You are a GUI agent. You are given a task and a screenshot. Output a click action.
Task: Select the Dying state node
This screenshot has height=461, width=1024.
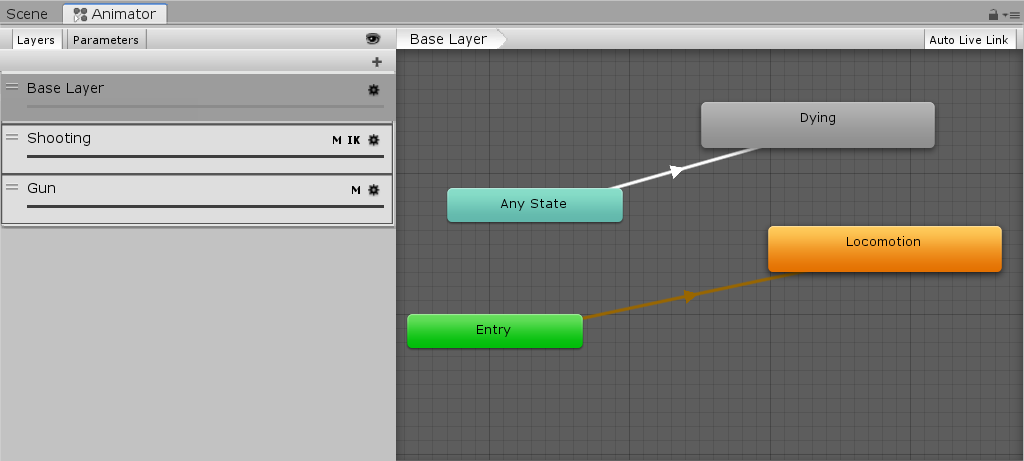point(818,125)
